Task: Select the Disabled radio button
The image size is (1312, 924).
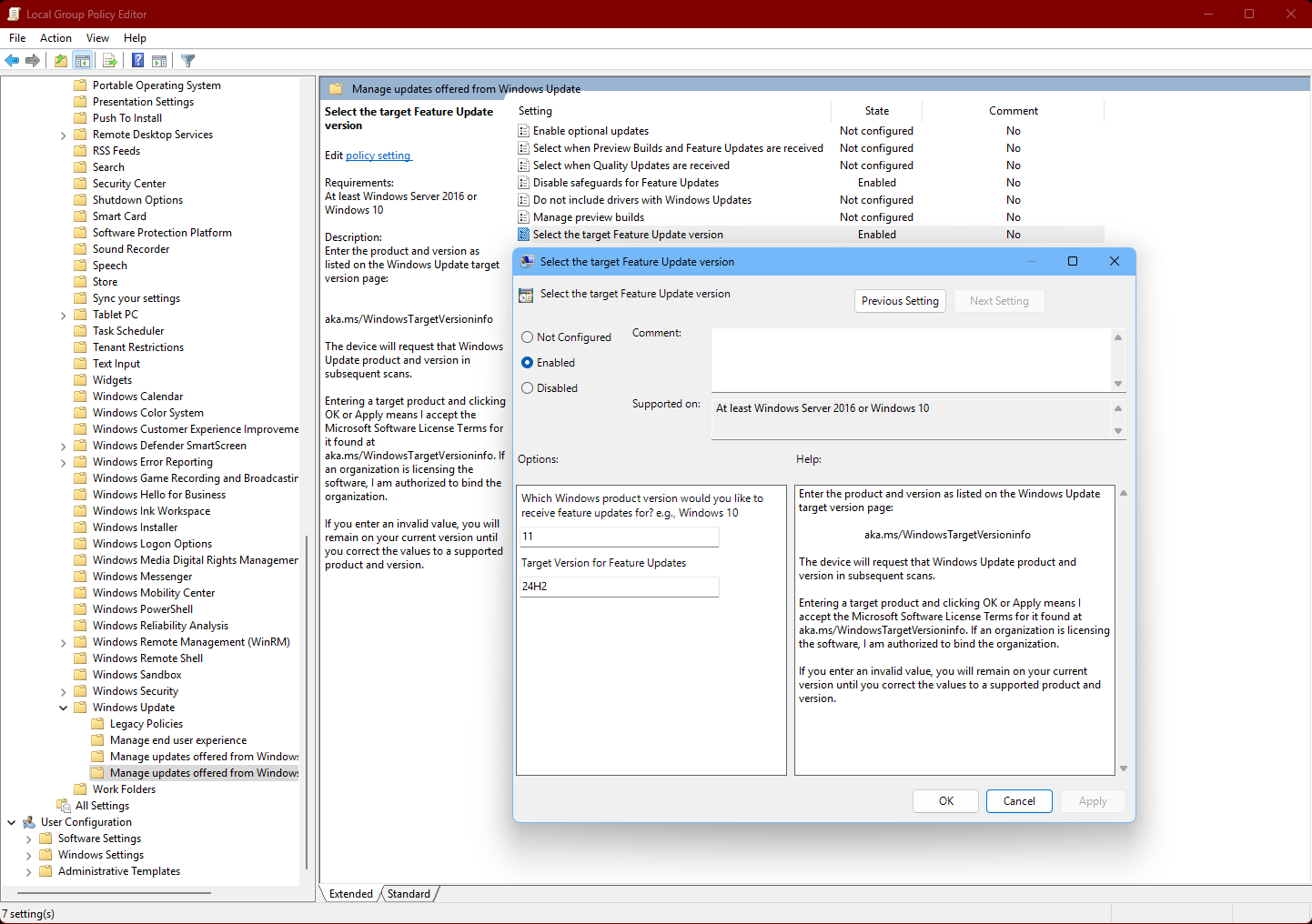Action: (x=528, y=388)
